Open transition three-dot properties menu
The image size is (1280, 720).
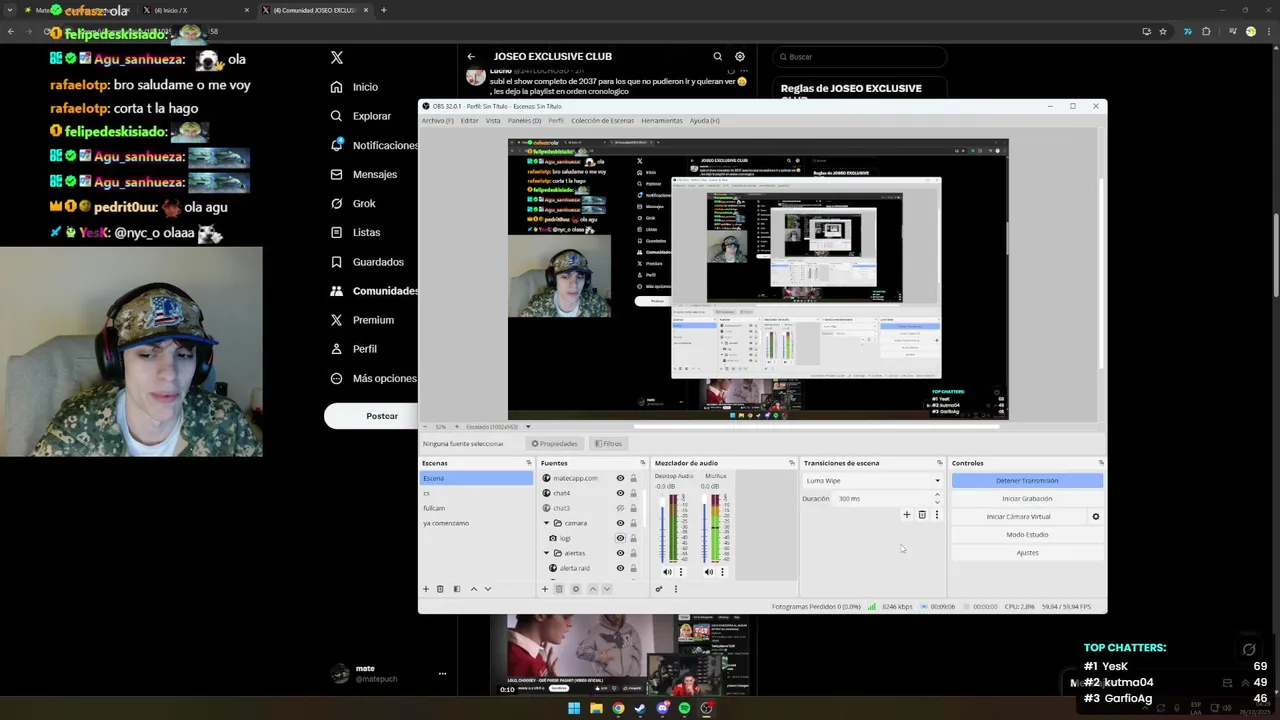click(x=937, y=515)
